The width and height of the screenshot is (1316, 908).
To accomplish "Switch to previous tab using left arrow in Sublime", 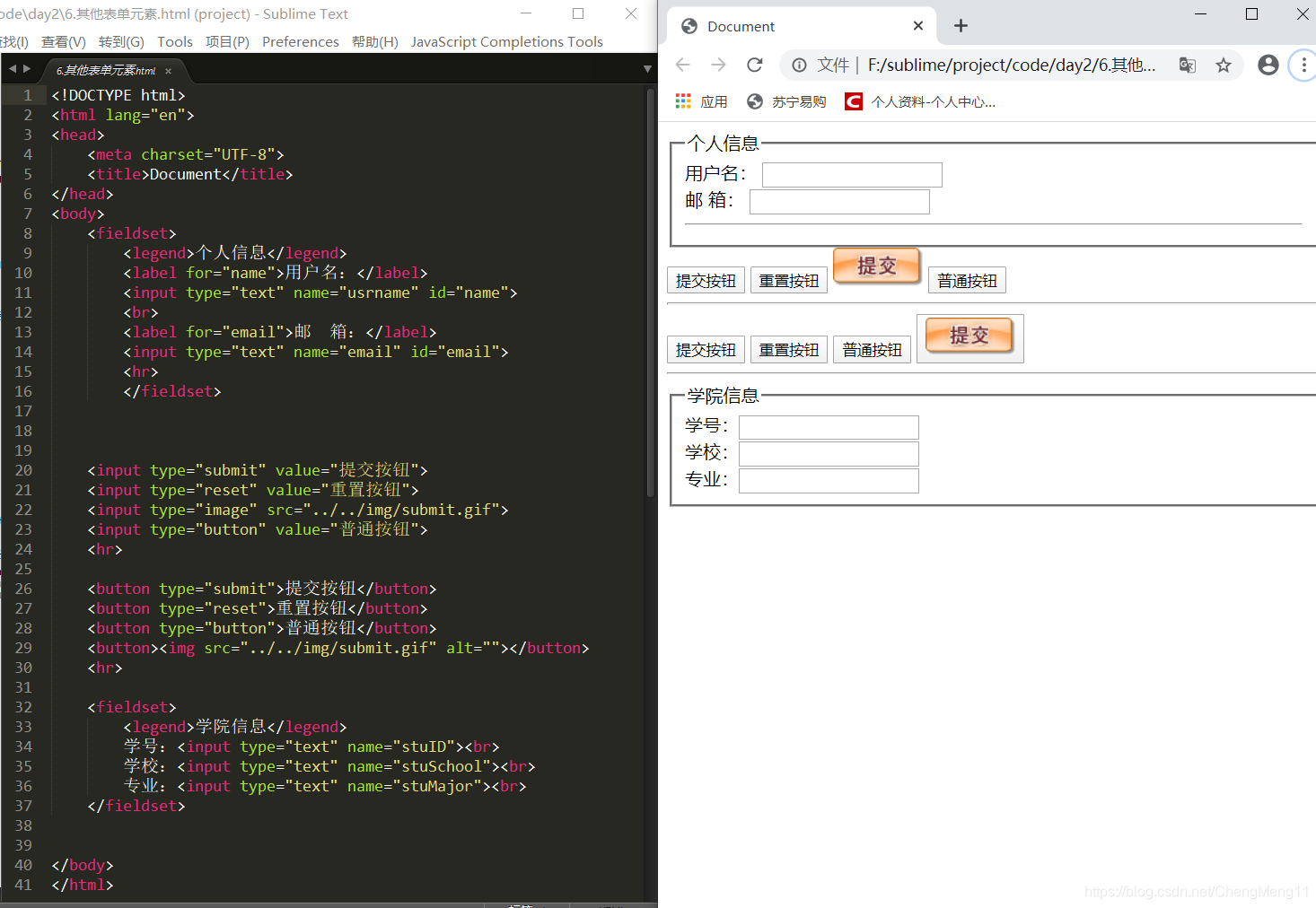I will pyautogui.click(x=13, y=69).
